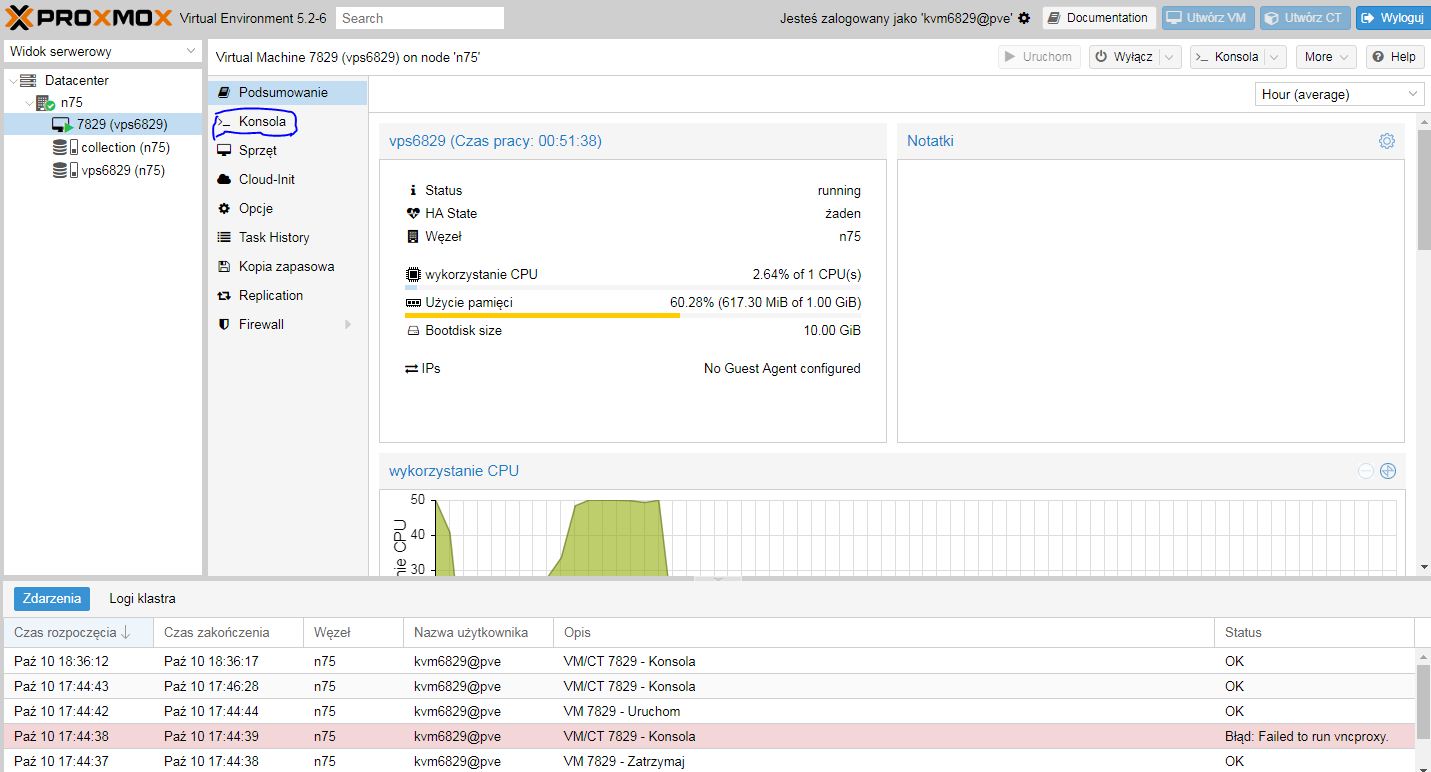This screenshot has height=772, width=1431.
Task: Click the Wyłącz shutdown button
Action: click(1123, 57)
